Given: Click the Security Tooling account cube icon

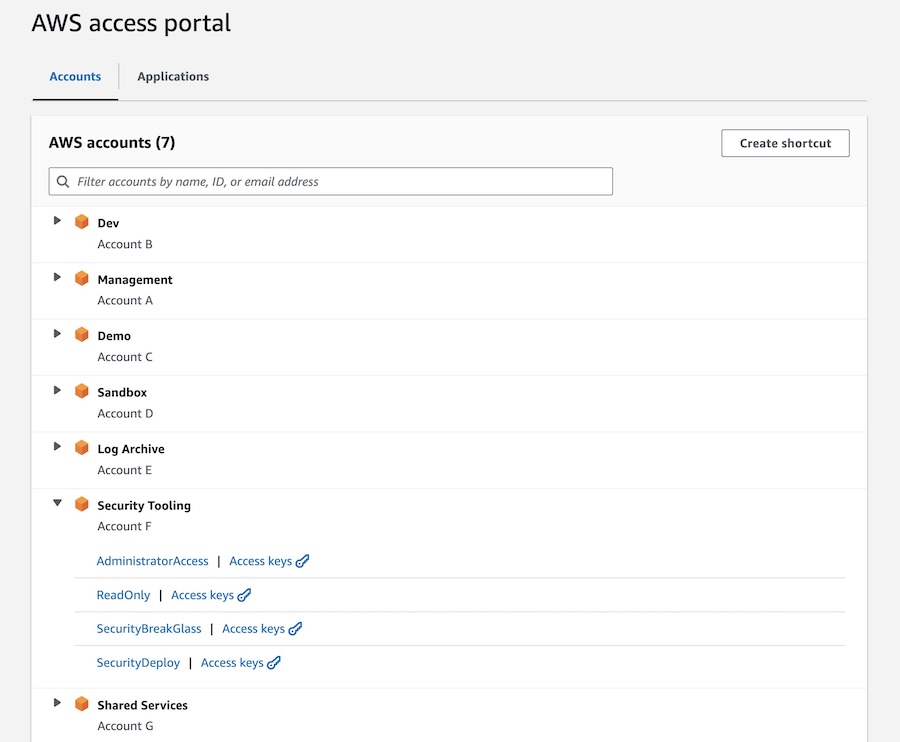Looking at the screenshot, I should click(x=82, y=505).
